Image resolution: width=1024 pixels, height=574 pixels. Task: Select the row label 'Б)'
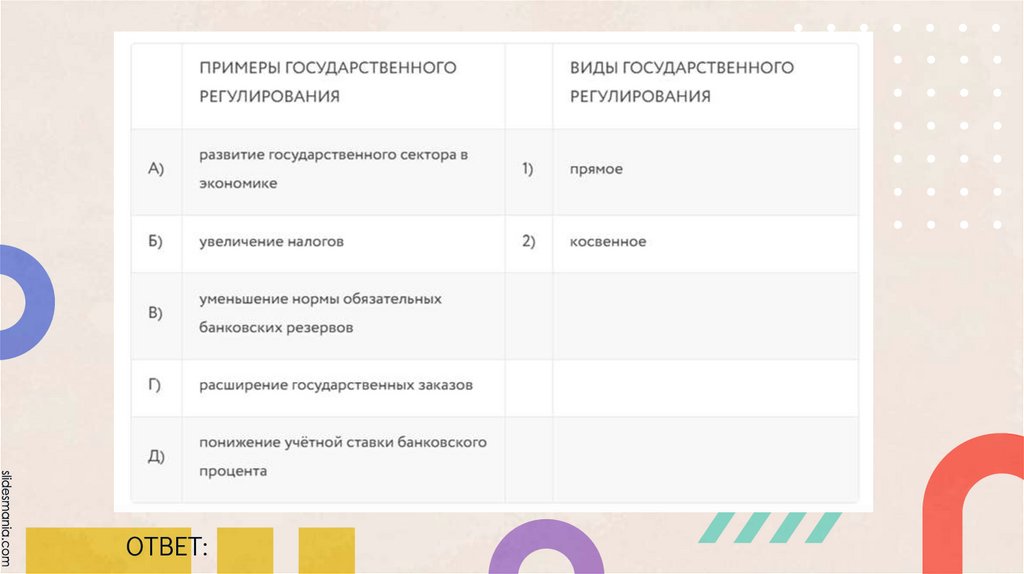pyautogui.click(x=155, y=241)
